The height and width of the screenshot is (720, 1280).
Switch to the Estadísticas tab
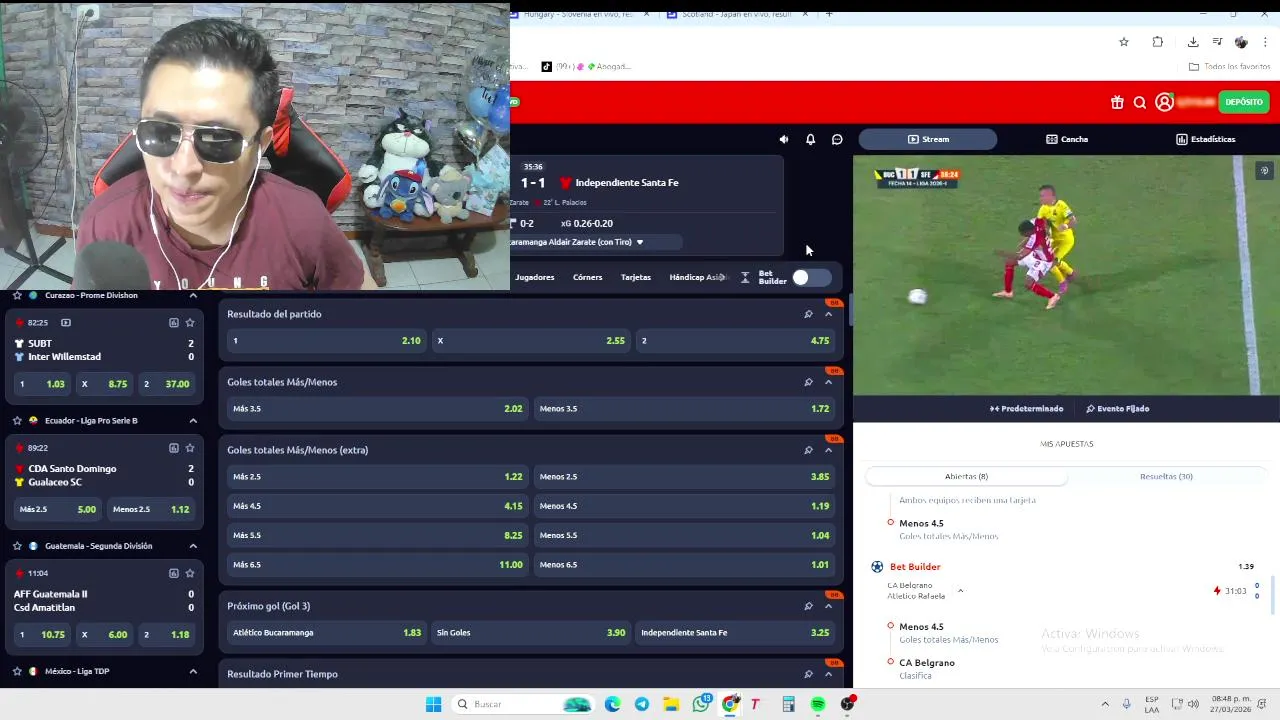pyautogui.click(x=1205, y=139)
